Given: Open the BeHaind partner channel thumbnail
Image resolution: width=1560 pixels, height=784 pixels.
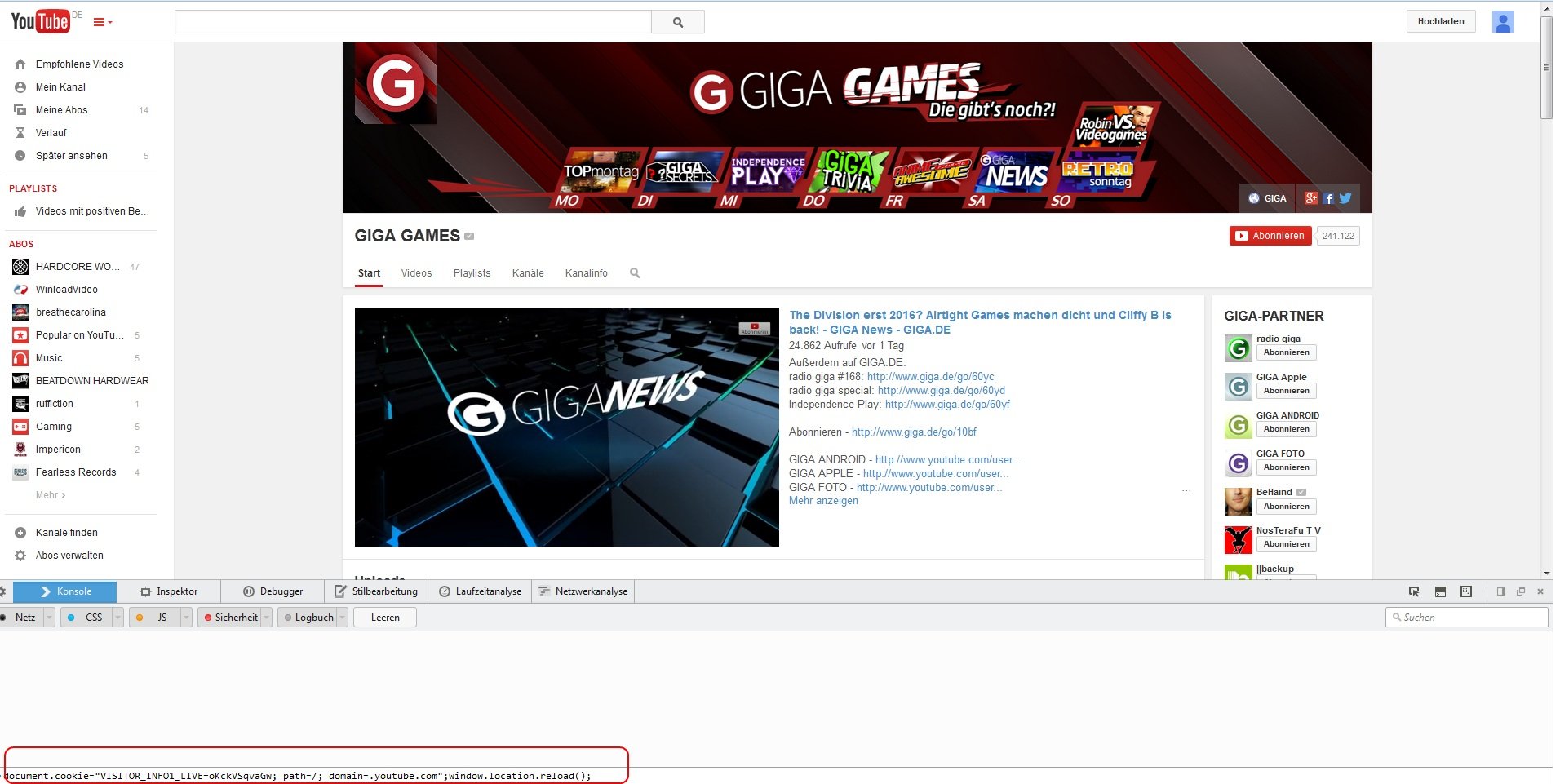Looking at the screenshot, I should (1238, 502).
